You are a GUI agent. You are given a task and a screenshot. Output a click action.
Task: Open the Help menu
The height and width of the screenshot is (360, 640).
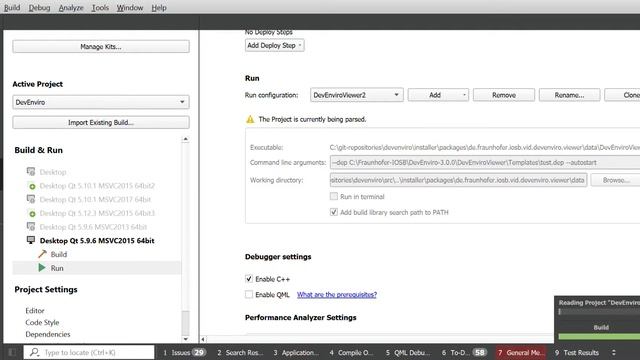[x=159, y=7]
